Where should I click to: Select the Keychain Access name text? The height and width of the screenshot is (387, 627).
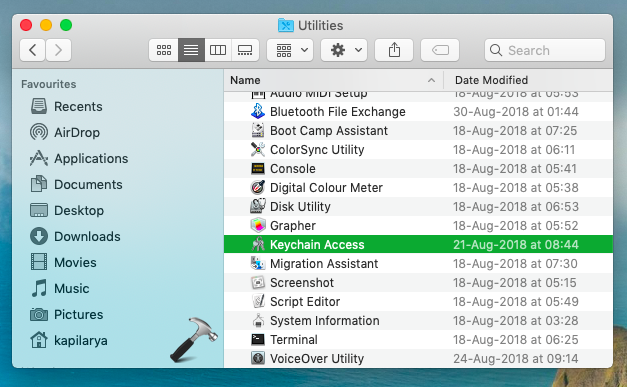coord(317,244)
